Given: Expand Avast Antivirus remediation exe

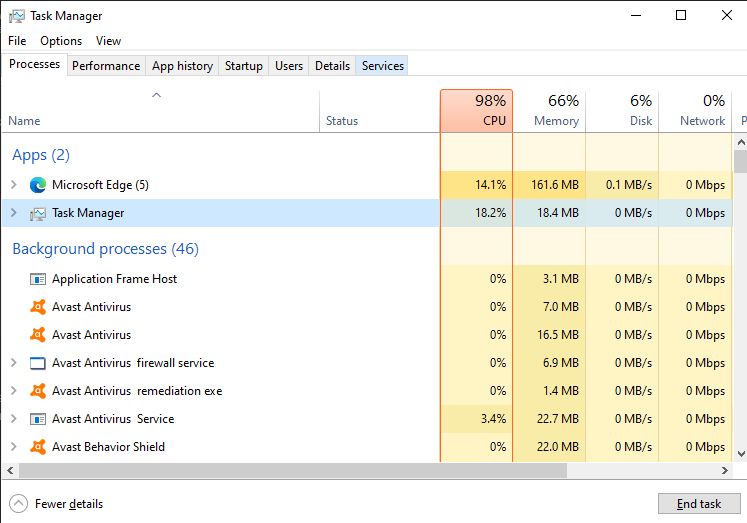Looking at the screenshot, I should [x=14, y=391].
